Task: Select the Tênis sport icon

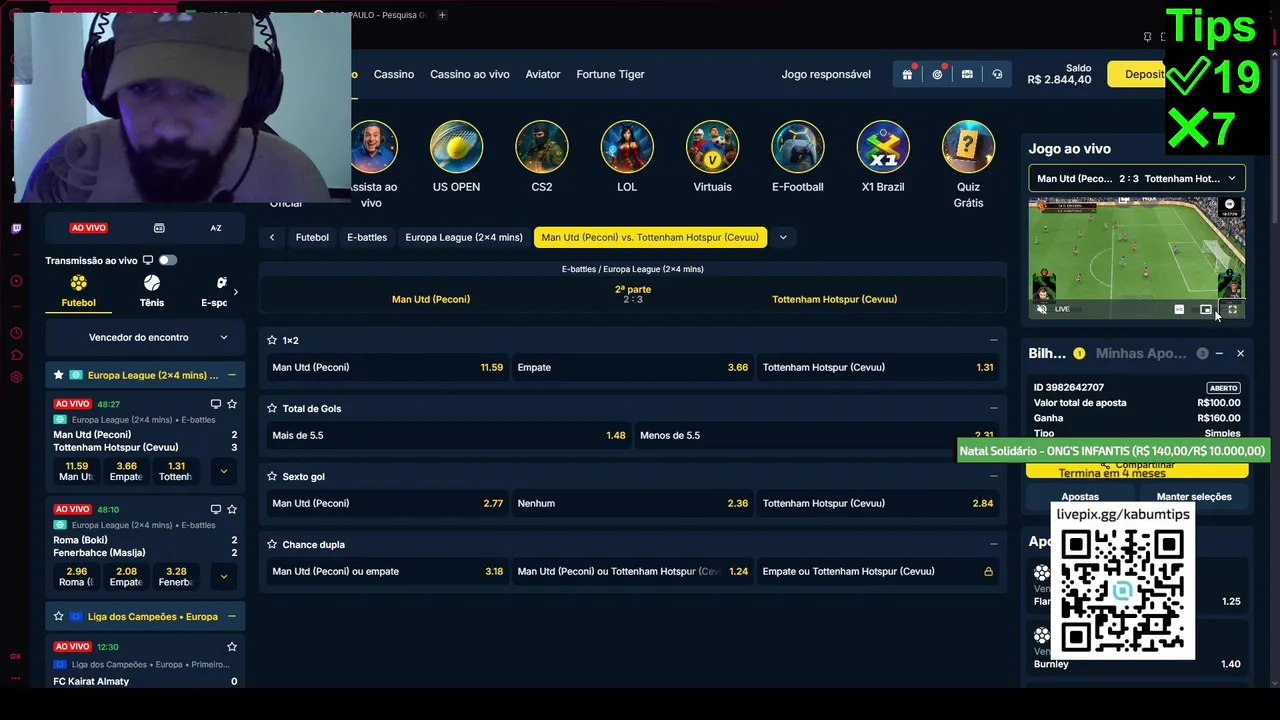Action: coord(152,291)
